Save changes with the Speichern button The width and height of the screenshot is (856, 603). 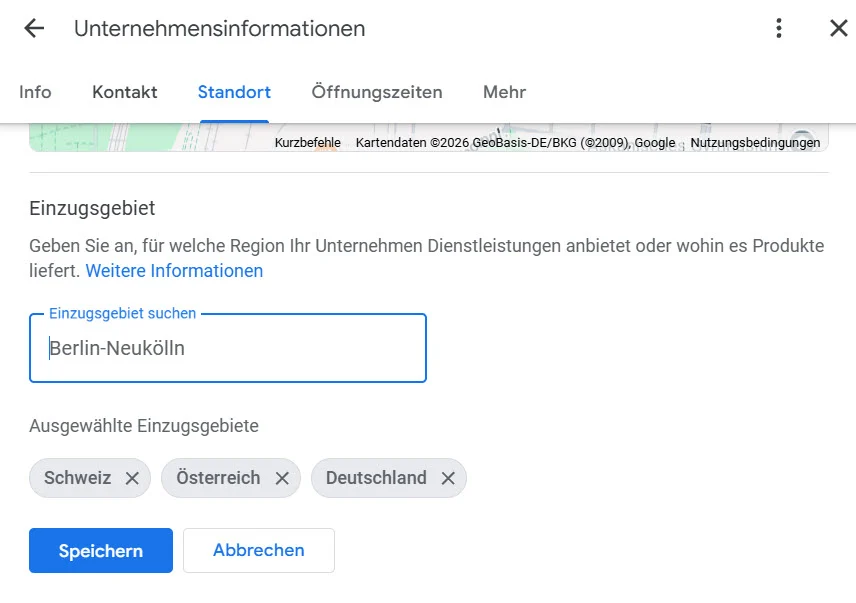tap(100, 550)
